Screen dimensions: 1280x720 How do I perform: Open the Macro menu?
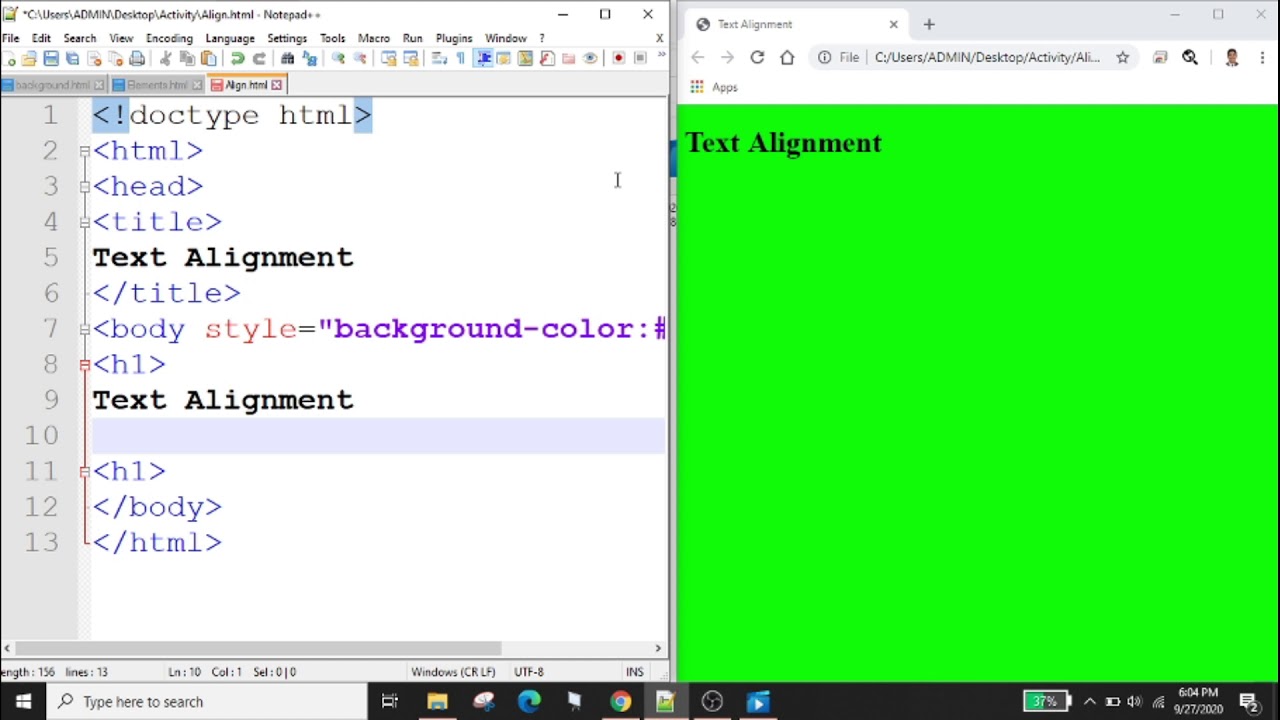click(x=374, y=38)
